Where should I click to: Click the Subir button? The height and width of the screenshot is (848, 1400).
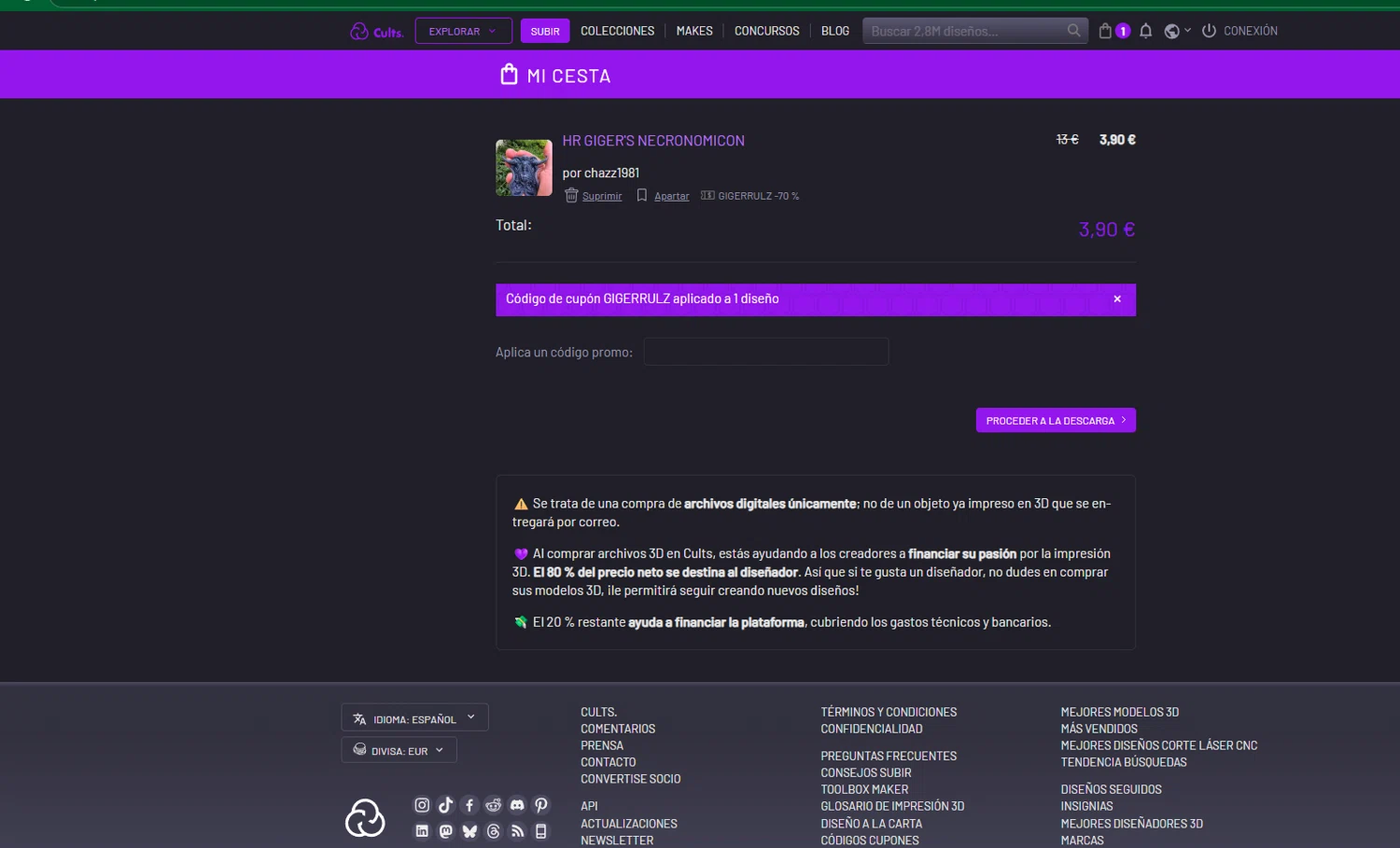tap(545, 31)
